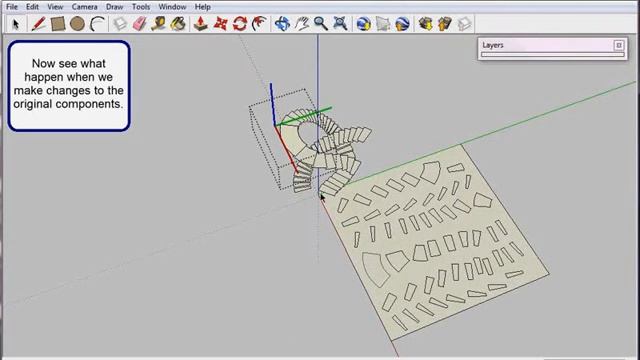Open the Camera menu
The width and height of the screenshot is (640, 360).
point(84,7)
